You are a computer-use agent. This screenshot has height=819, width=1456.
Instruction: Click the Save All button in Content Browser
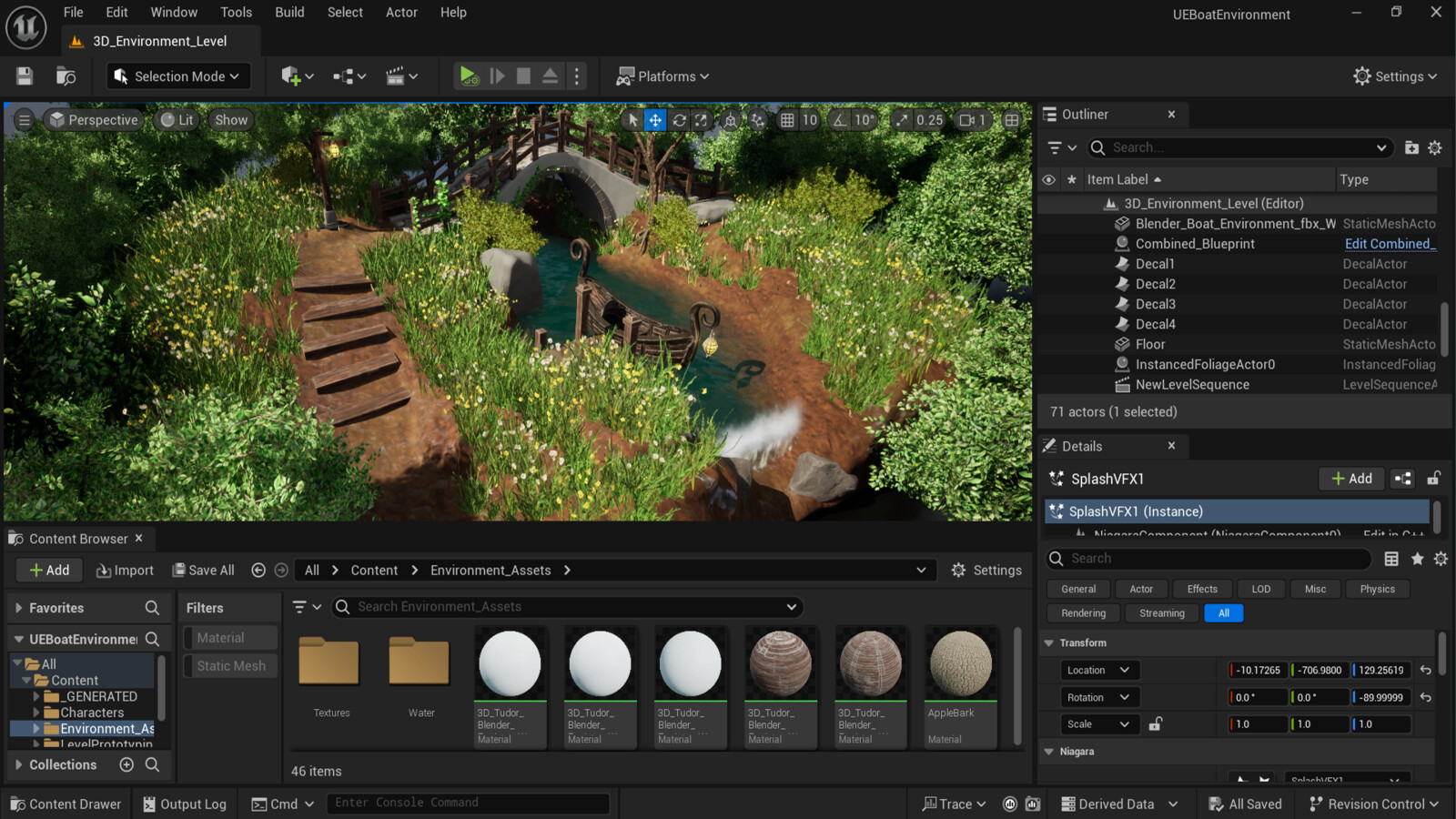(203, 570)
